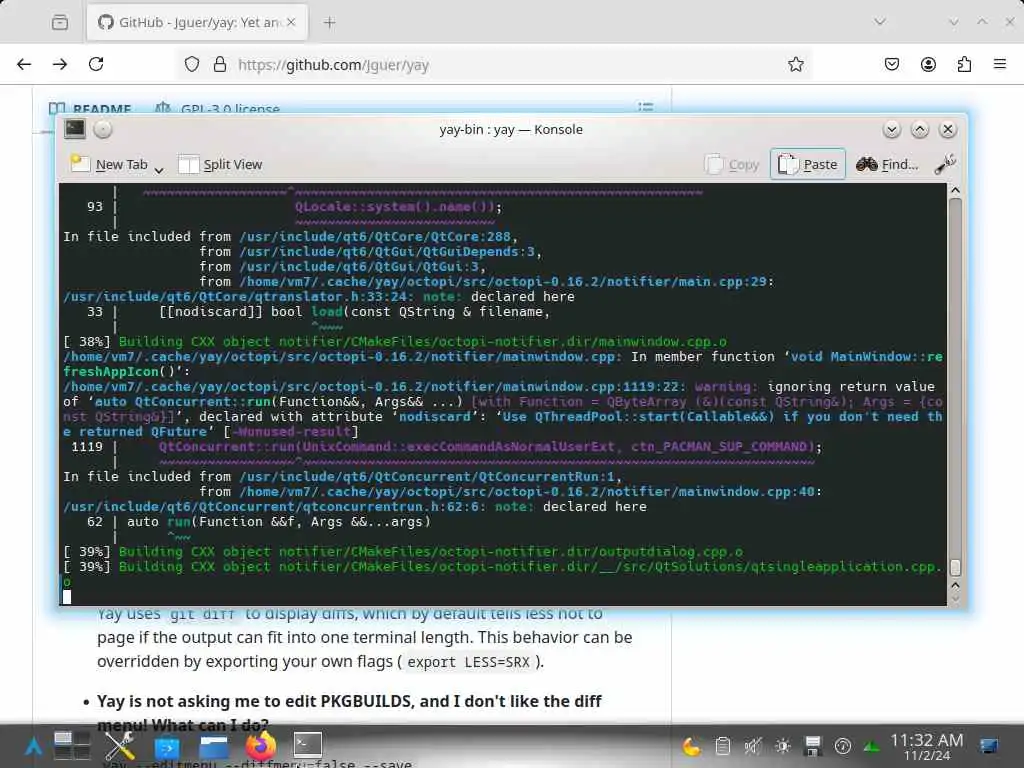Click inside Konsole terminal at cursor
The image size is (1024, 768).
(x=67, y=596)
